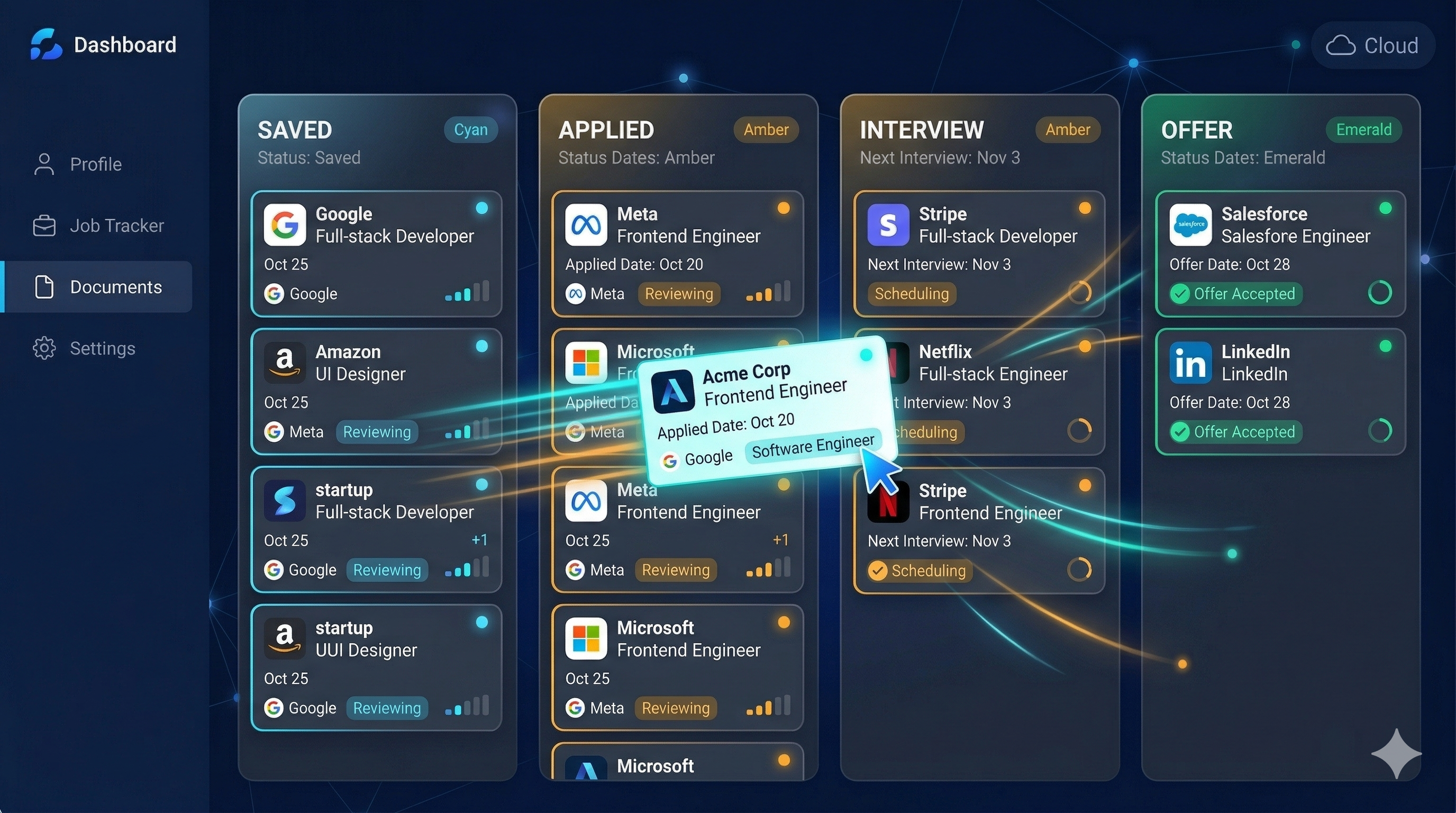The height and width of the screenshot is (813, 1456).
Task: Toggle the Offer Accepted checkmark on the LinkedIn card
Action: coord(1180,431)
